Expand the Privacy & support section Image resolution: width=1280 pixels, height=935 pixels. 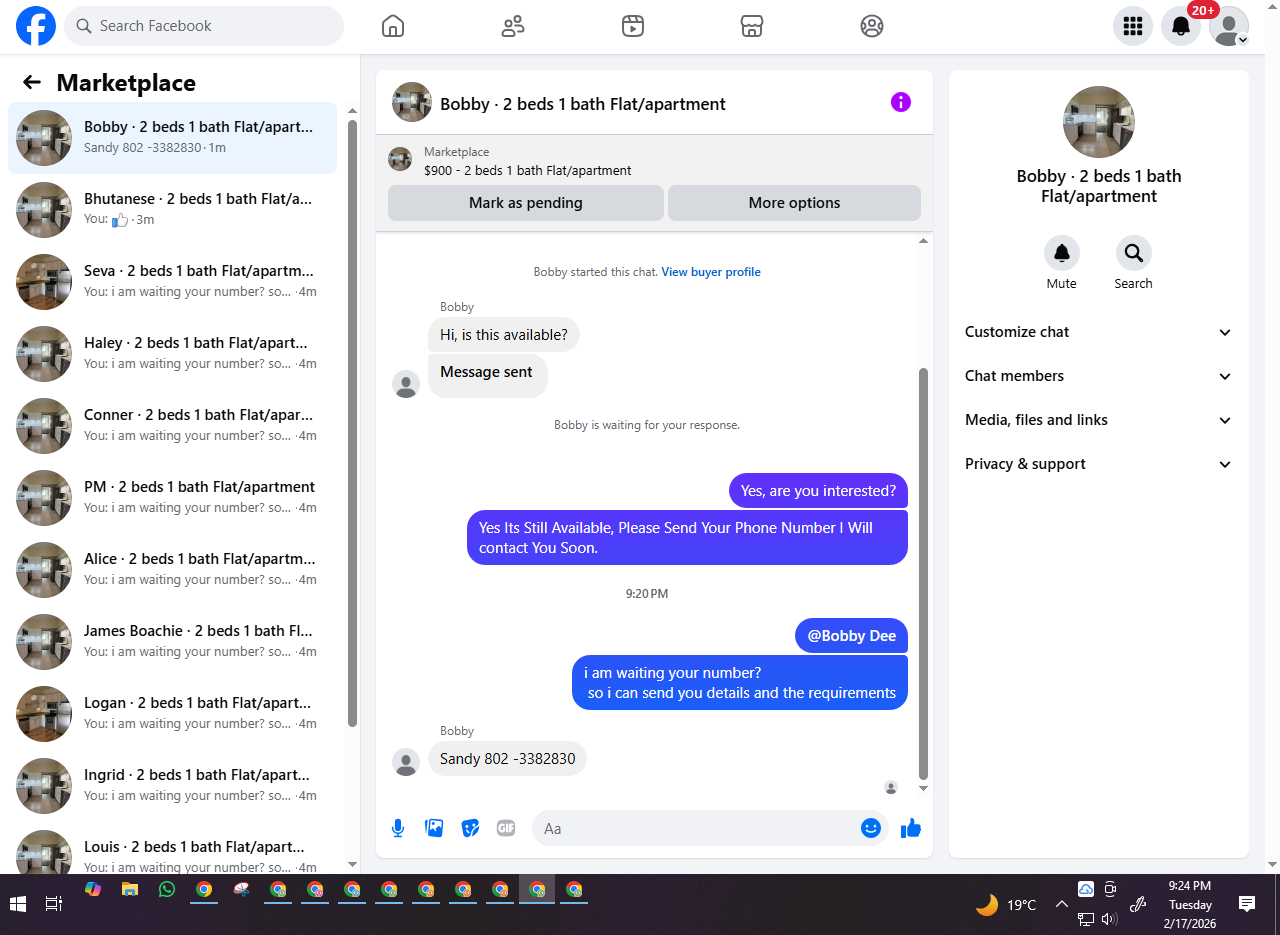click(x=1099, y=464)
